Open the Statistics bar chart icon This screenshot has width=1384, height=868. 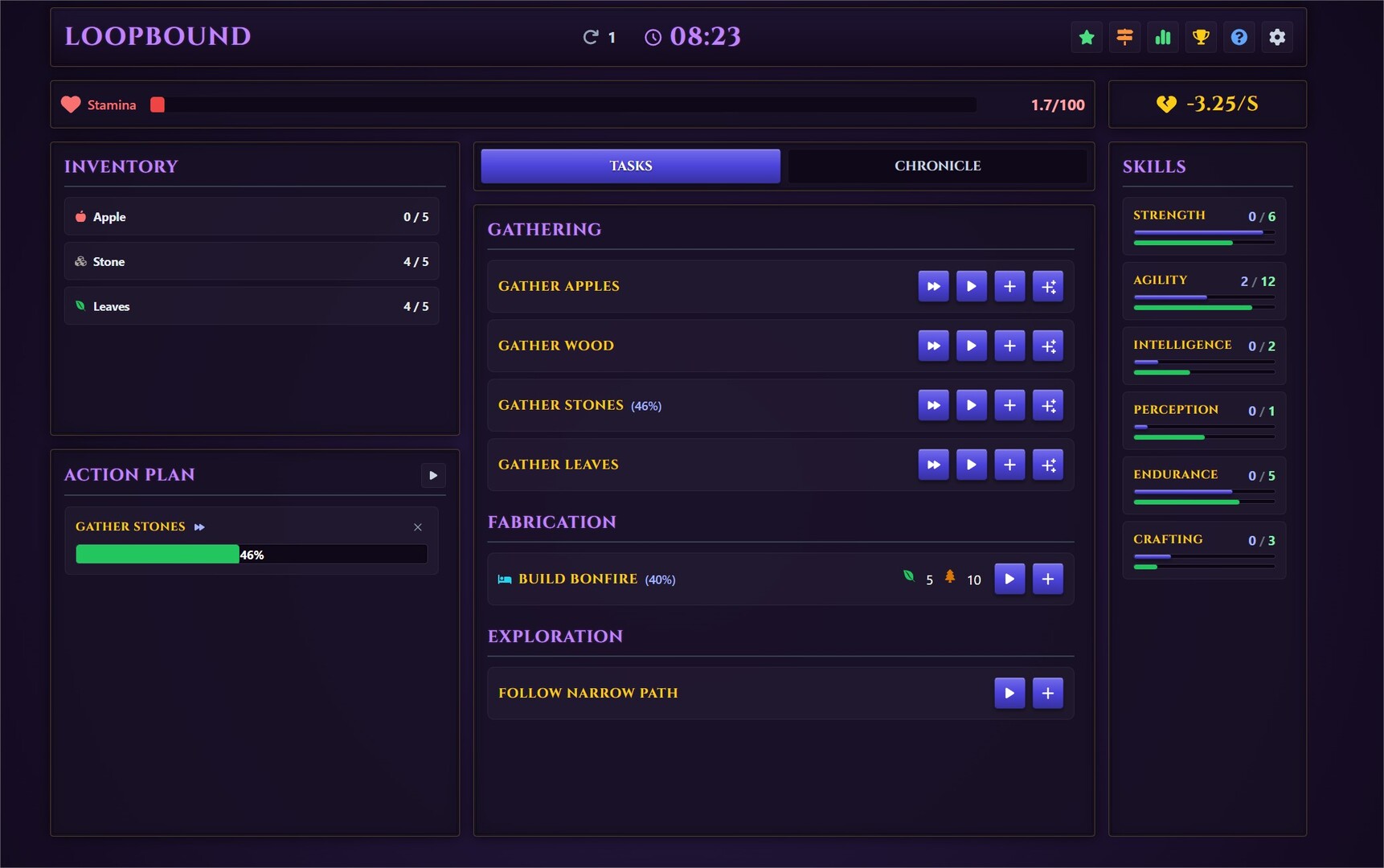click(x=1163, y=37)
